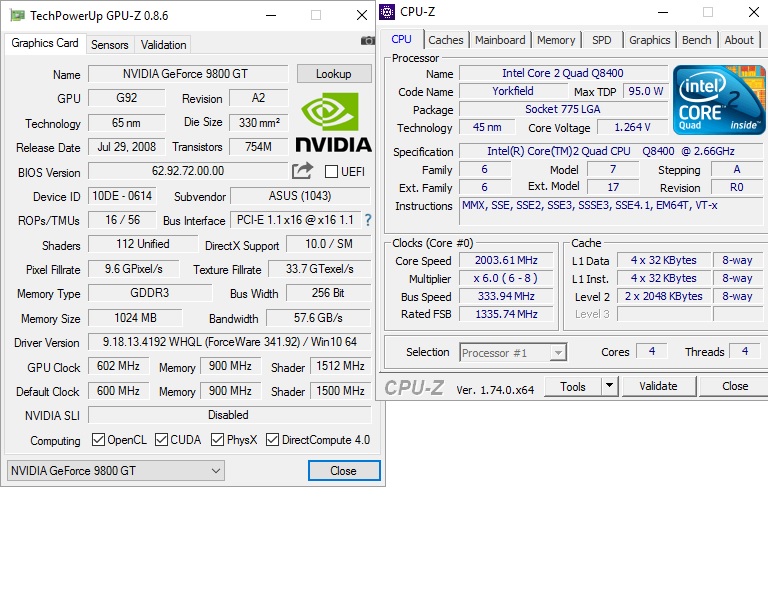Open the About tab in CPU-Z
This screenshot has height=614, width=768.
(x=739, y=40)
